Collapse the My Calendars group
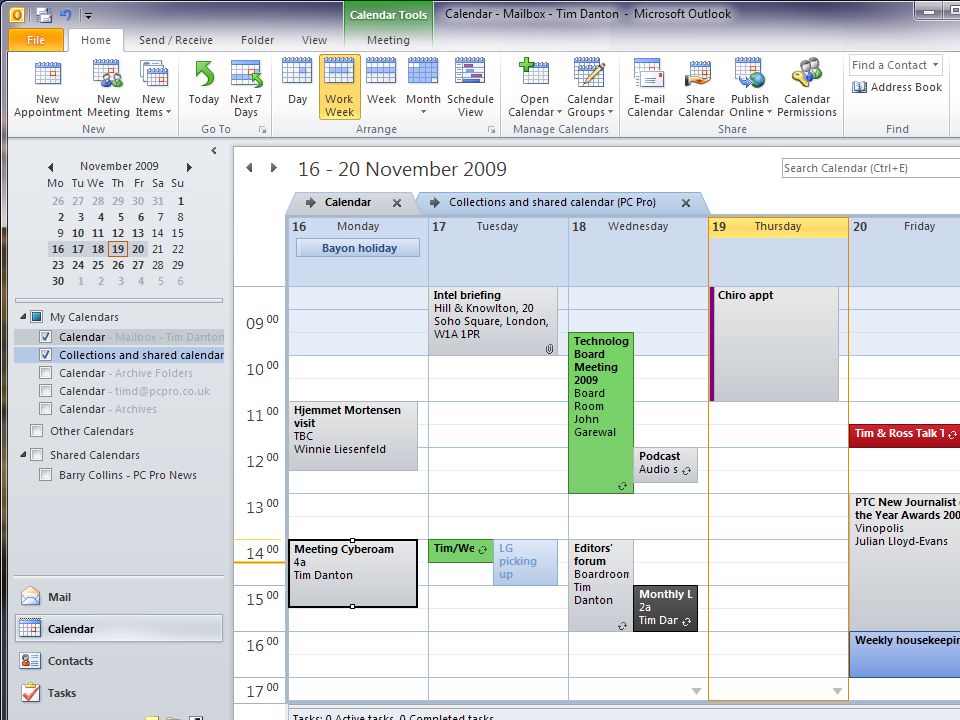 pos(23,317)
